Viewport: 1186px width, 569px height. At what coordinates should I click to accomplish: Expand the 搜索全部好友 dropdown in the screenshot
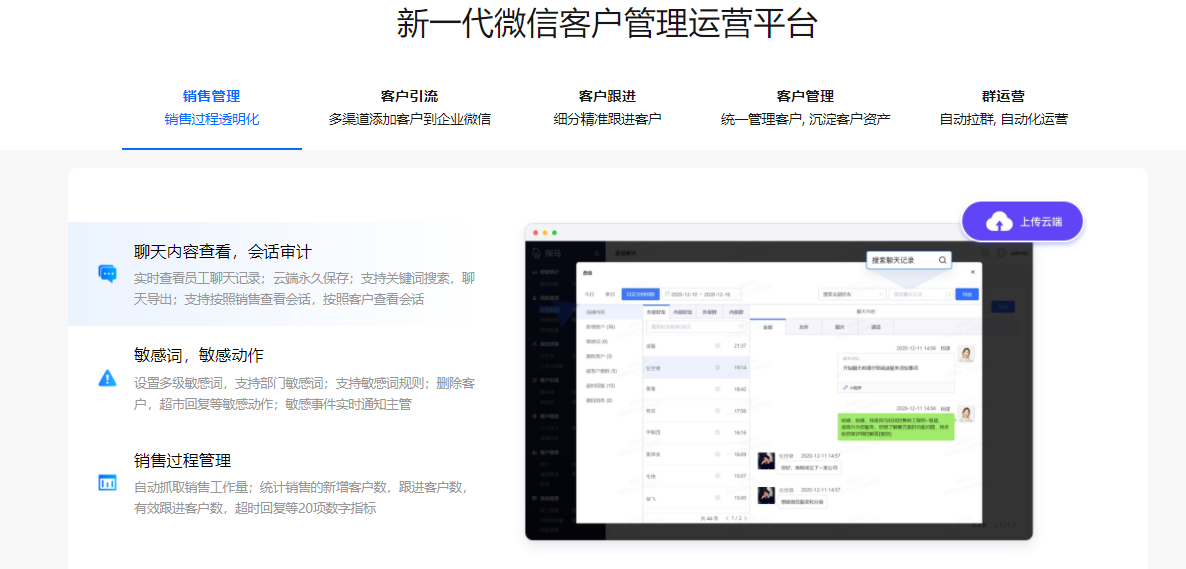(x=852, y=294)
